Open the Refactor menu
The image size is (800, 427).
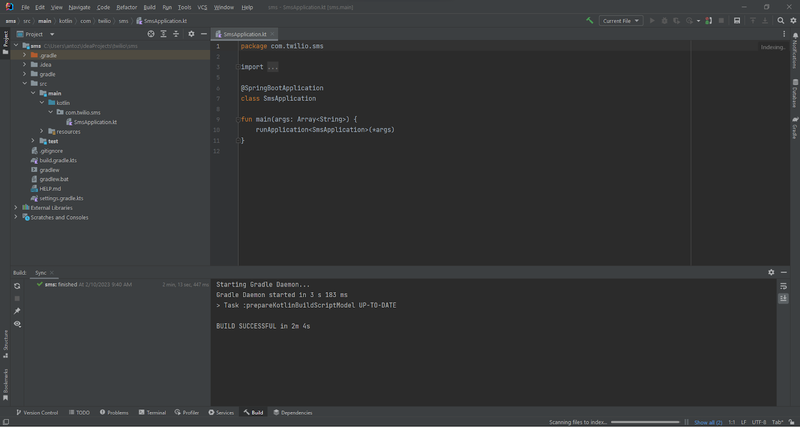pyautogui.click(x=126, y=7)
